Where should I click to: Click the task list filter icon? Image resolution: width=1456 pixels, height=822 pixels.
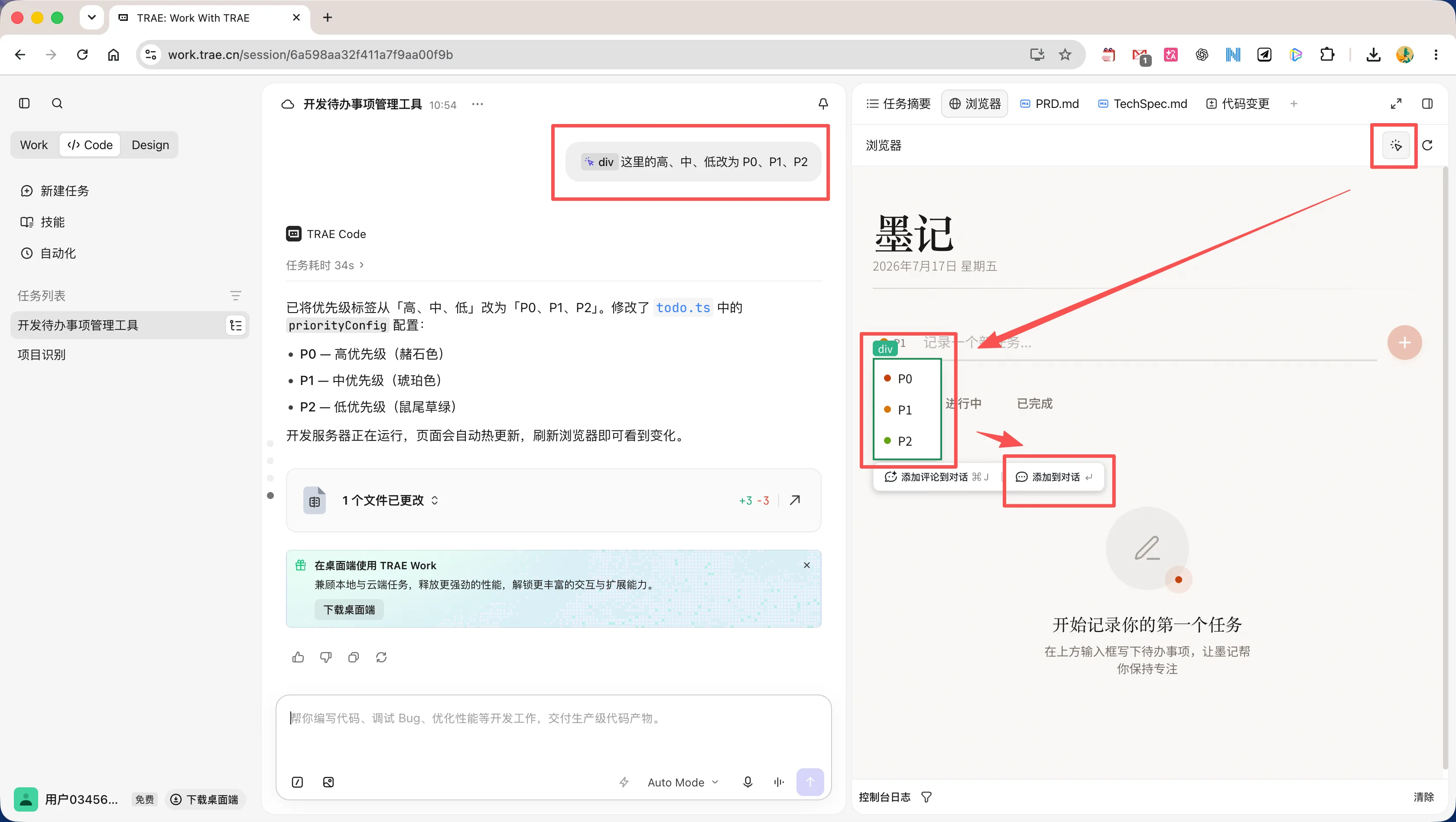(236, 296)
